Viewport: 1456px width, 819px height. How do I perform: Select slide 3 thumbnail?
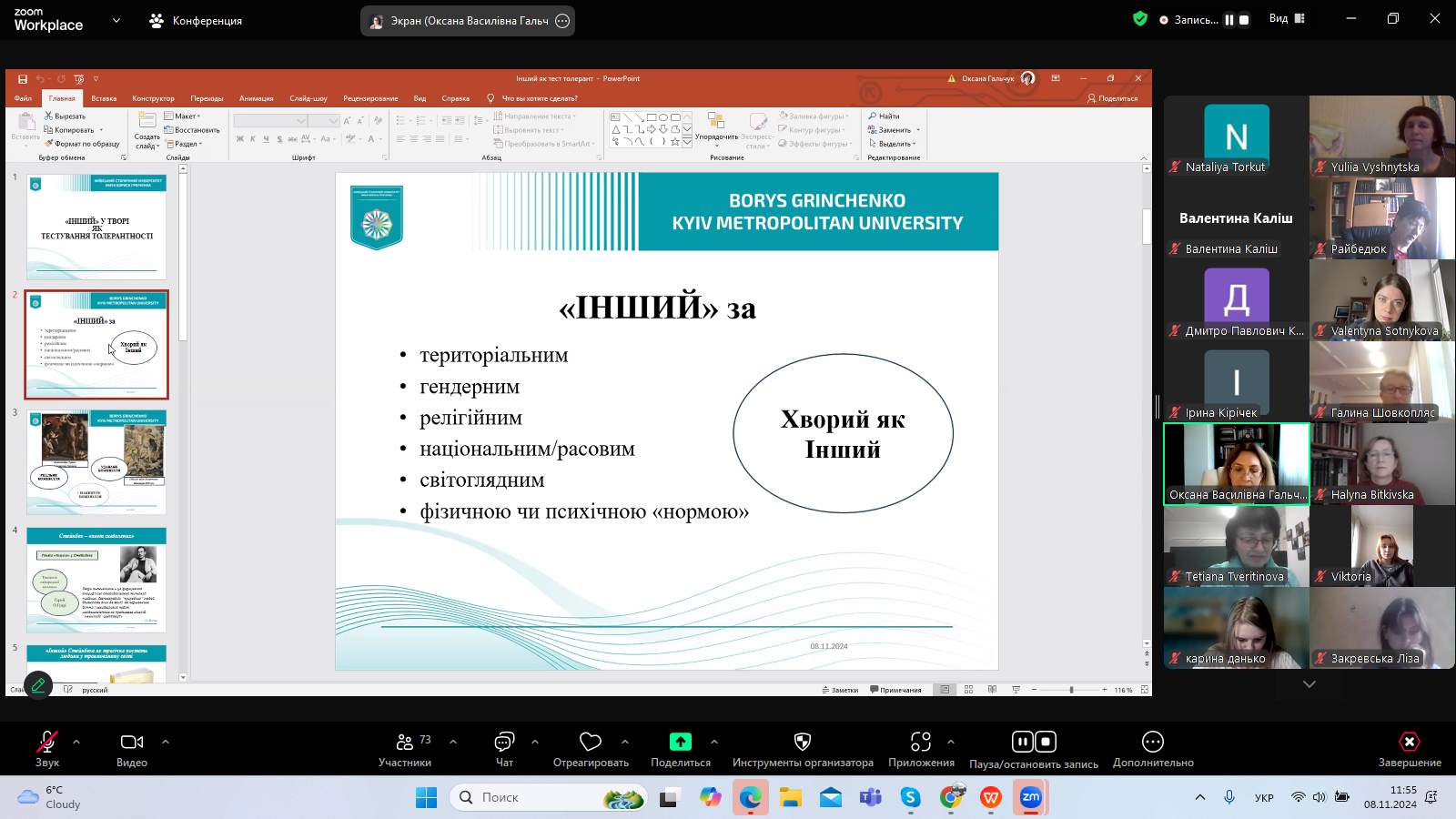pos(96,462)
